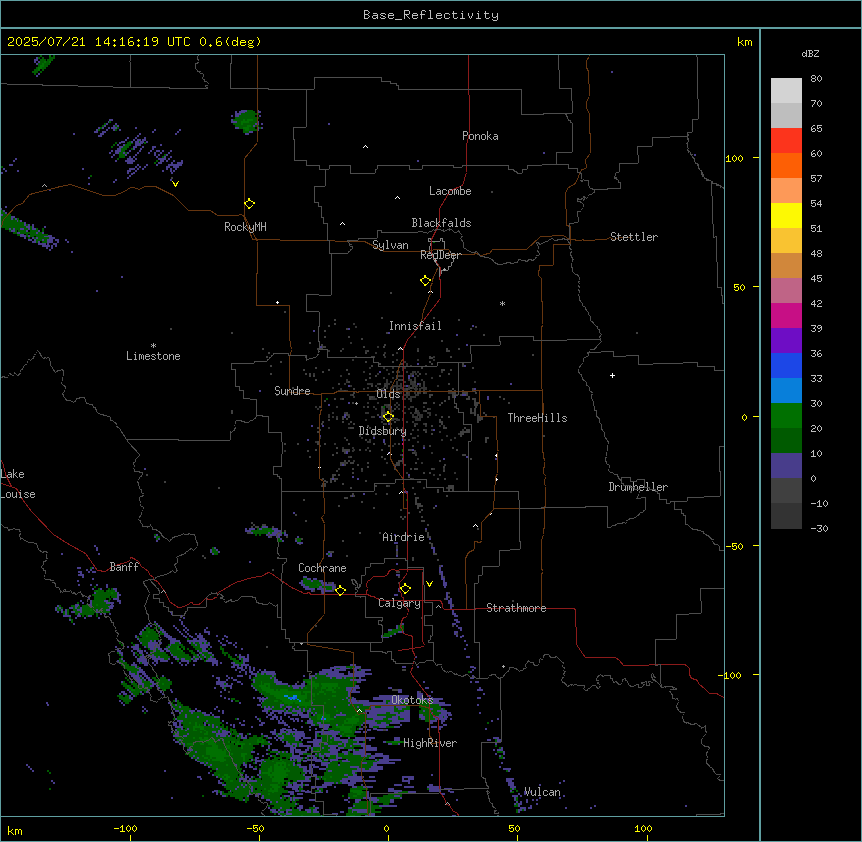This screenshot has height=842, width=862.
Task: Select the orange swatch between 60 and 57
Action: (x=786, y=165)
